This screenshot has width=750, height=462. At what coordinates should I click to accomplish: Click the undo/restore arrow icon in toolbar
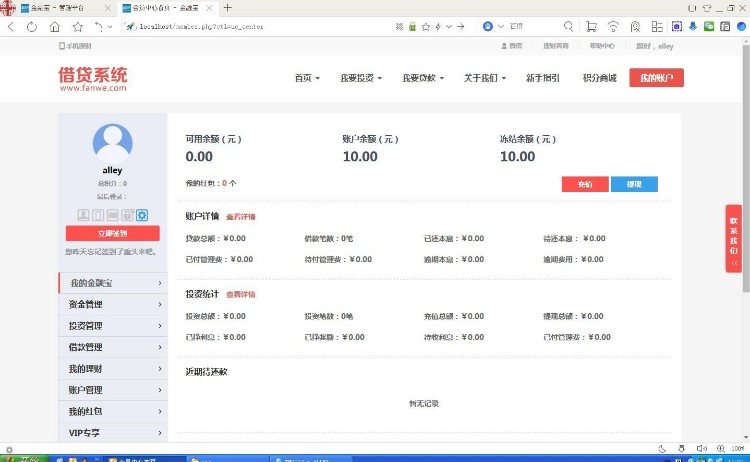click(98, 27)
